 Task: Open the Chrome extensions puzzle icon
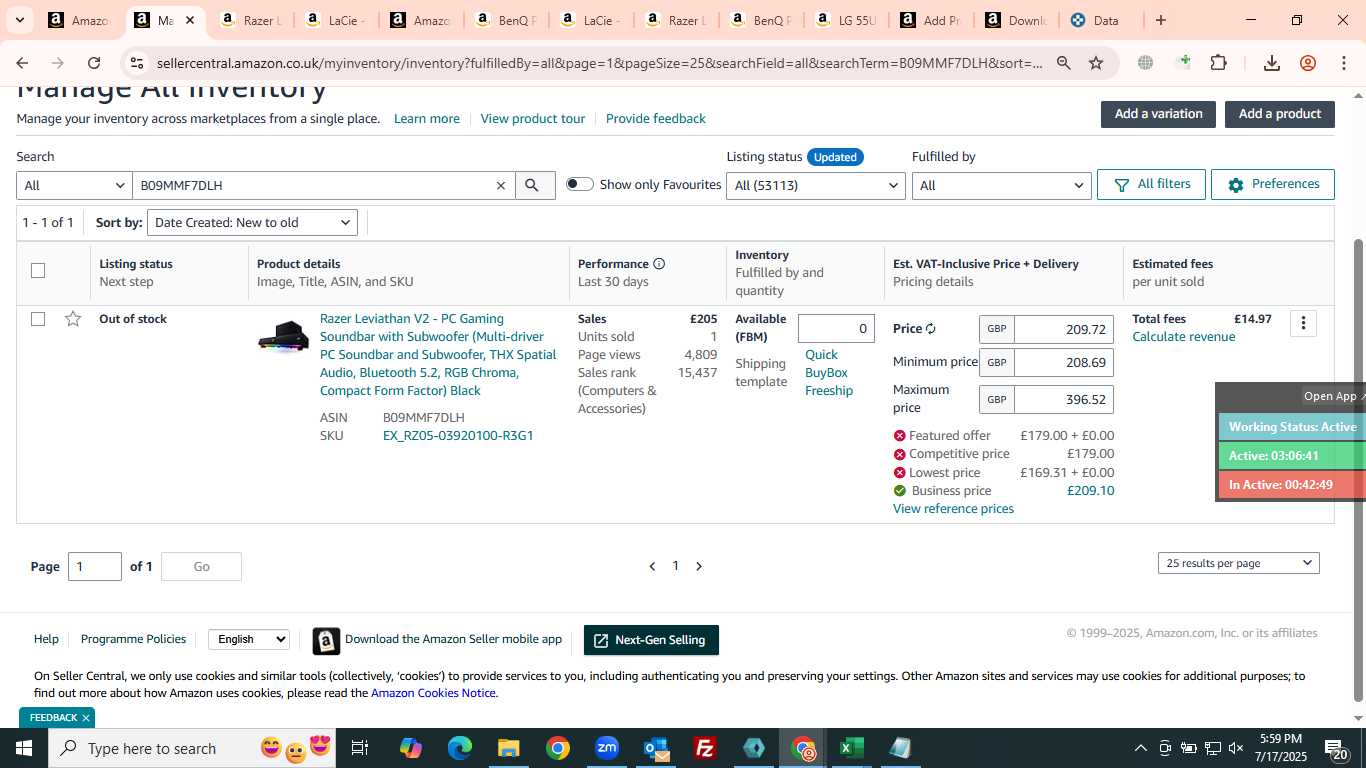coord(1218,63)
